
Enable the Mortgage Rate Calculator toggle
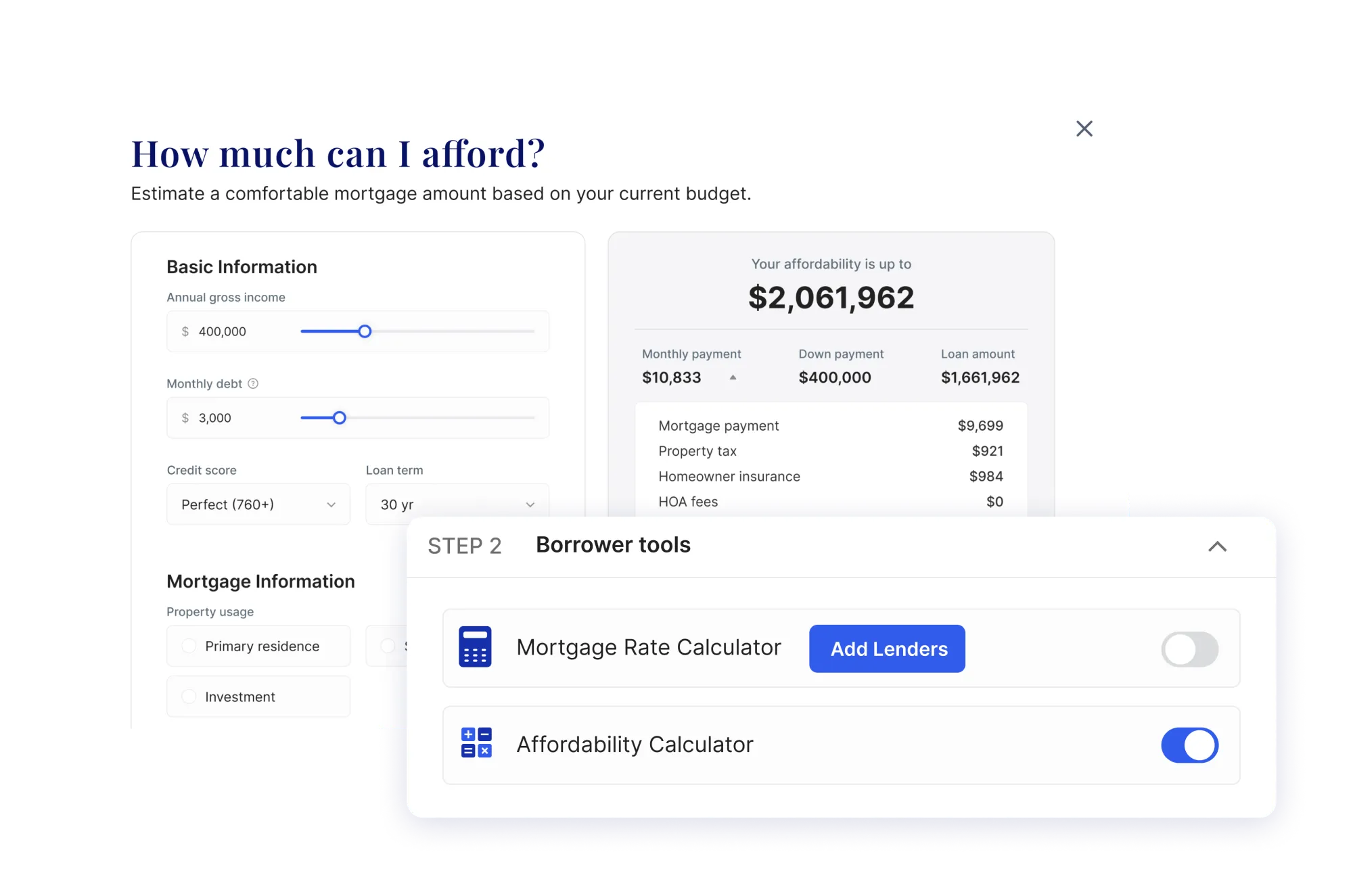[1190, 649]
